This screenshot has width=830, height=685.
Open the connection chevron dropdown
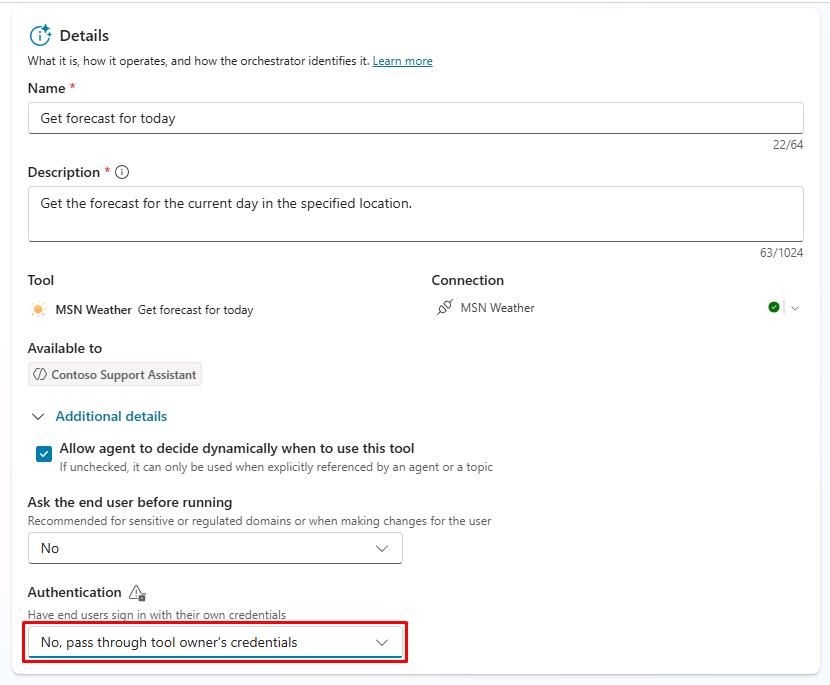pyautogui.click(x=795, y=308)
